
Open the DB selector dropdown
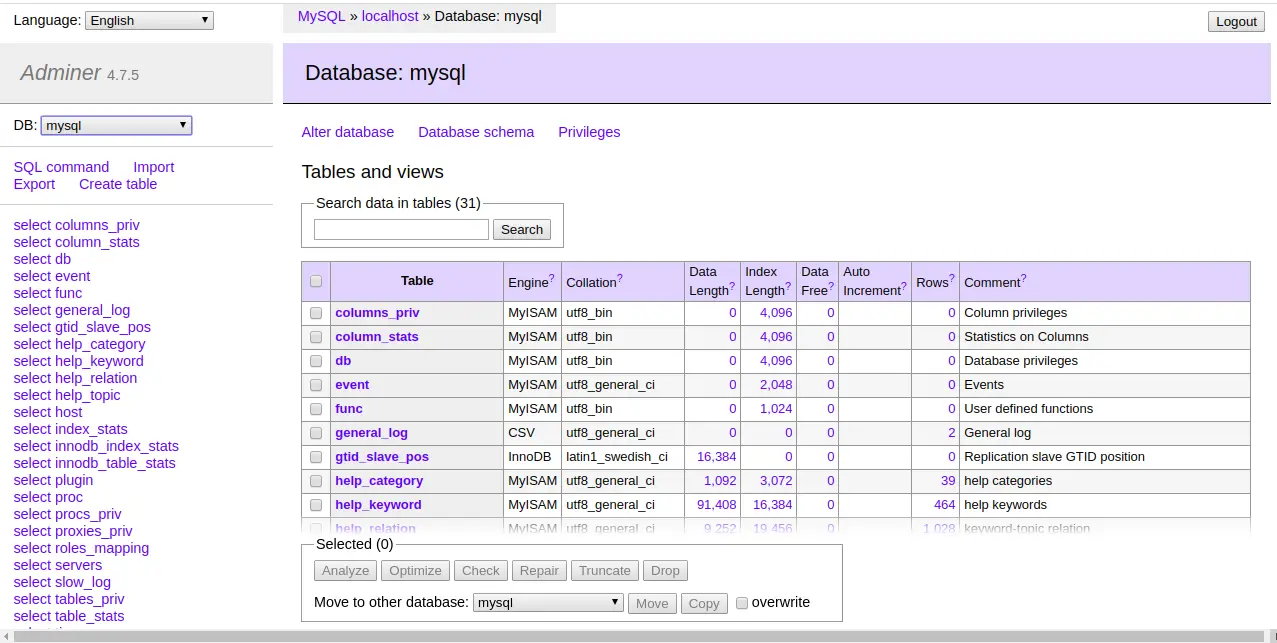click(116, 126)
